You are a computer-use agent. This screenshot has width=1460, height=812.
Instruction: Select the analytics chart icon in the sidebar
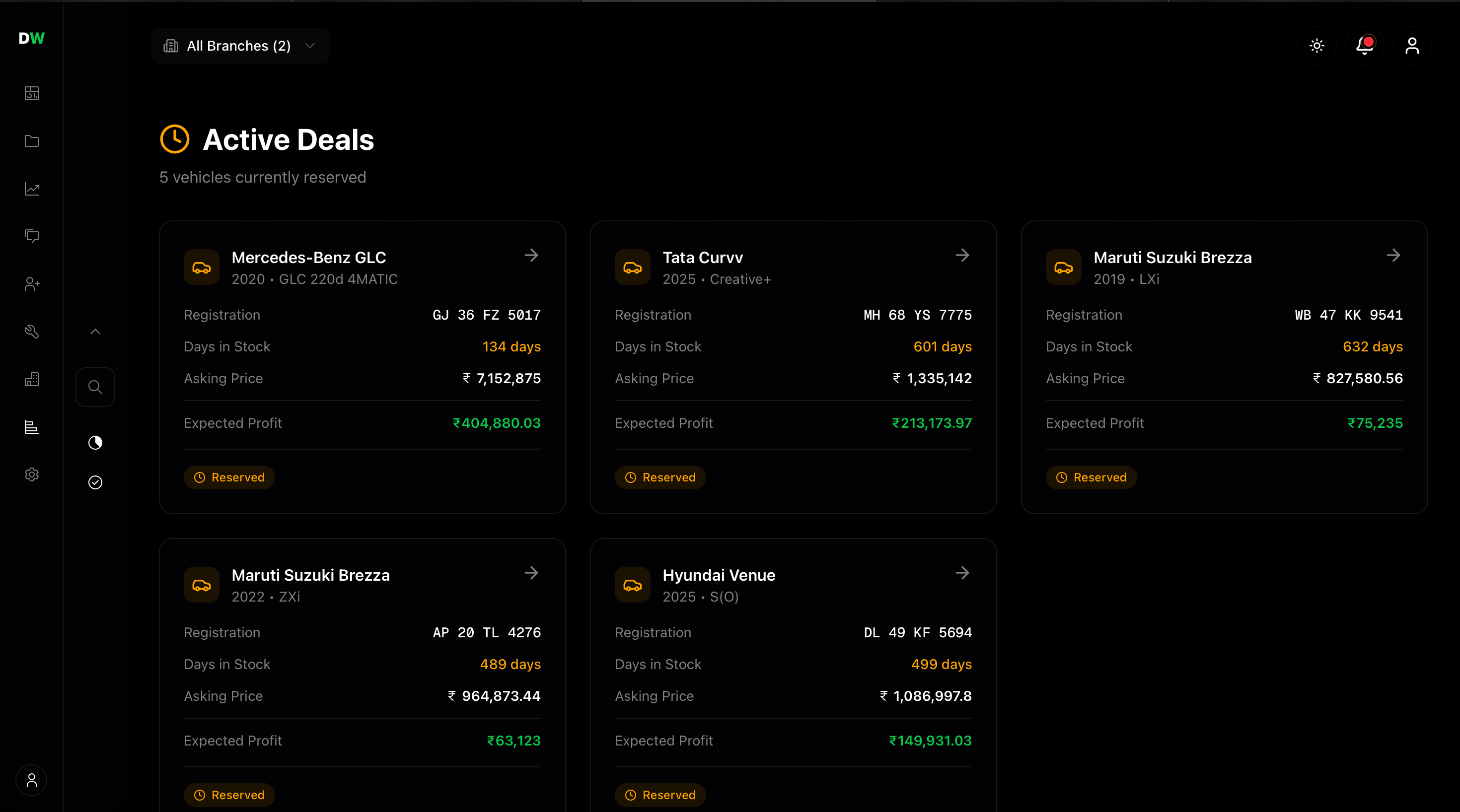32,189
